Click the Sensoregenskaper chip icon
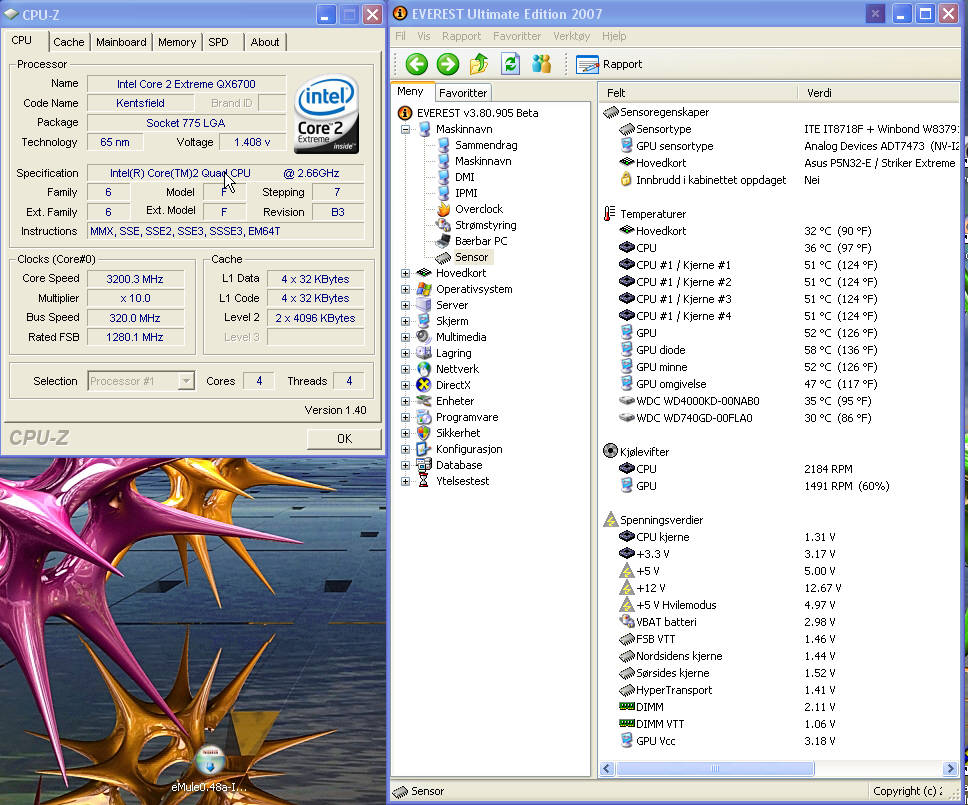 pyautogui.click(x=610, y=112)
